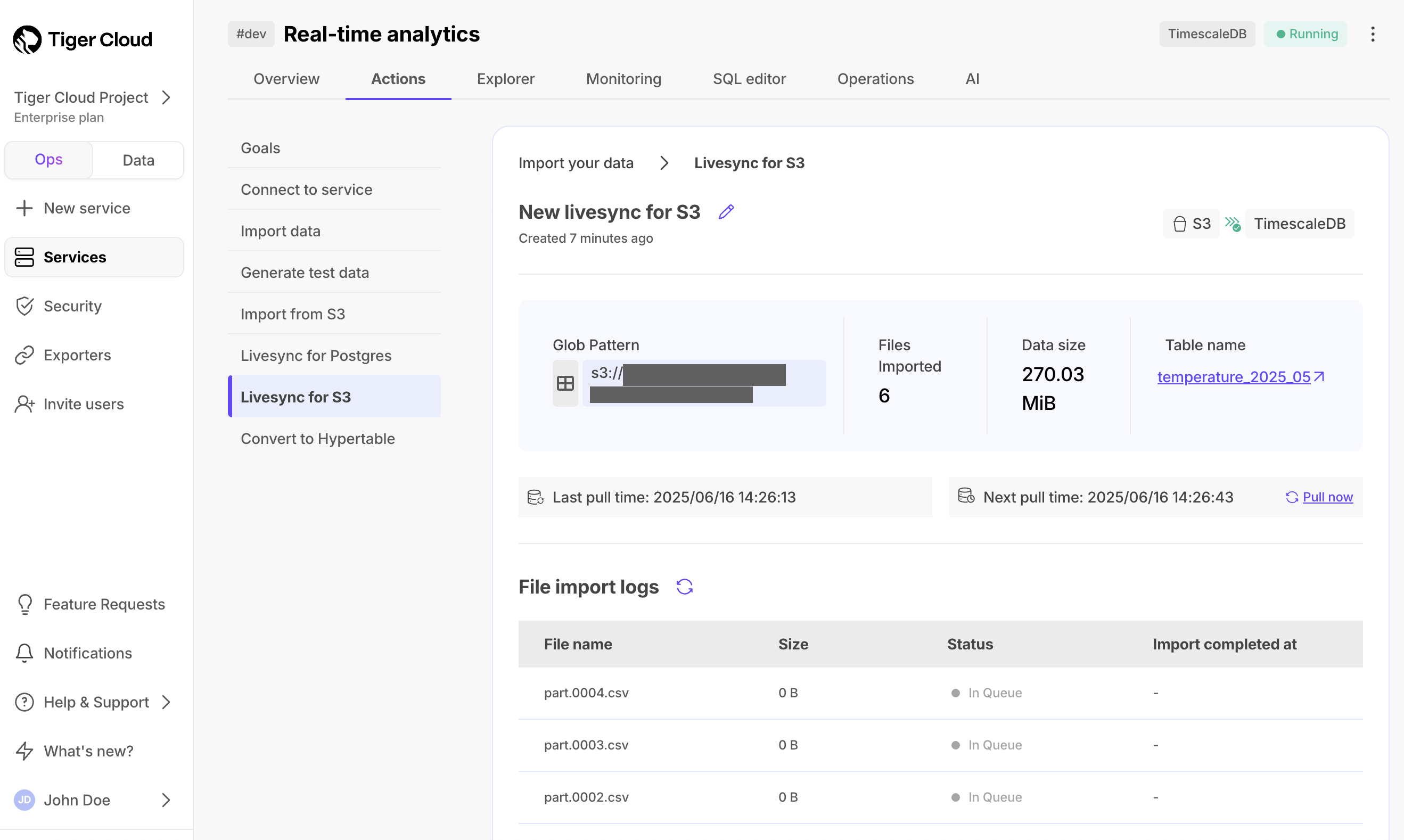
Task: Click the Running status badge
Action: [1306, 34]
